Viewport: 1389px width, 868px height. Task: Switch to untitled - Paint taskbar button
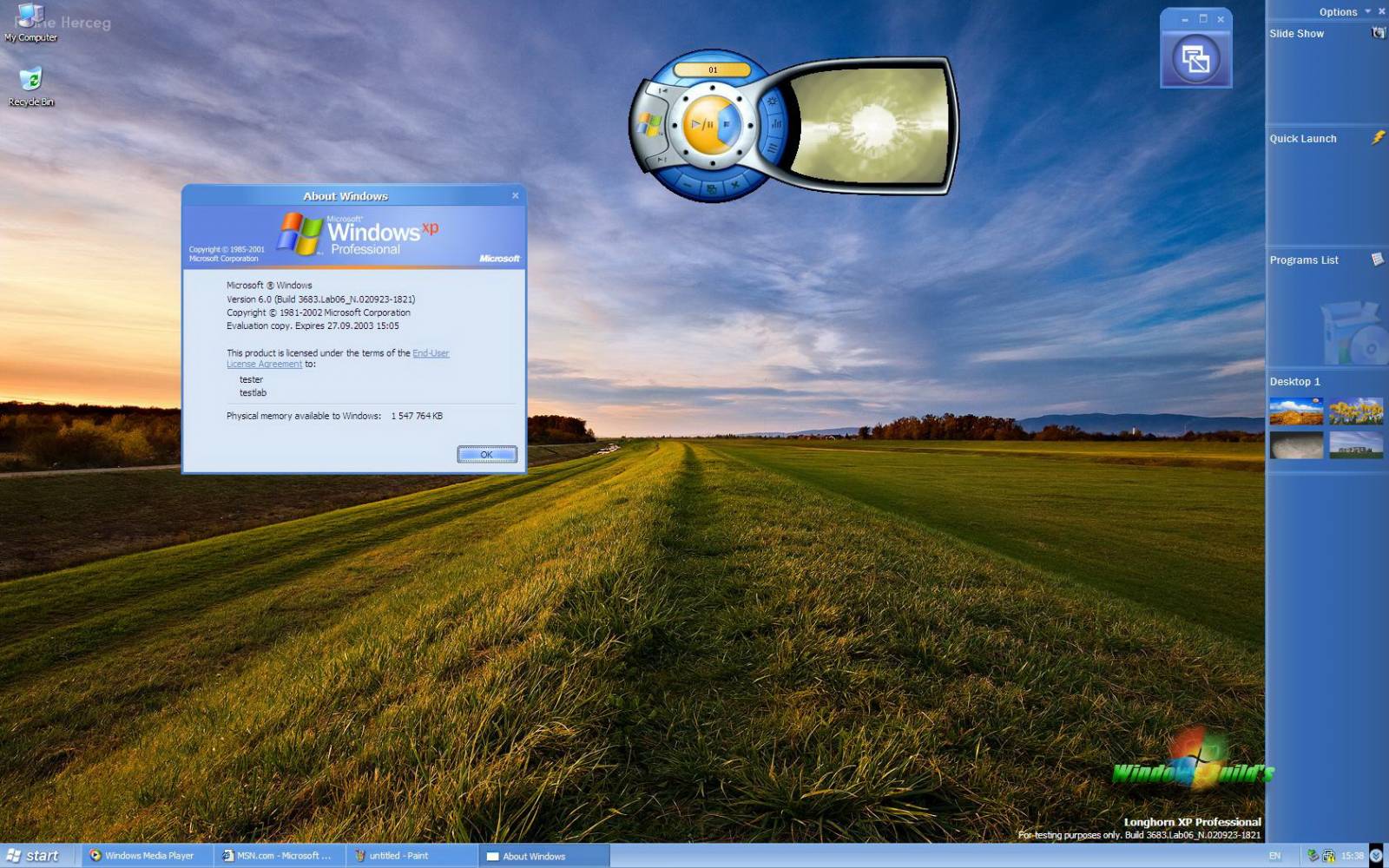pos(411,856)
